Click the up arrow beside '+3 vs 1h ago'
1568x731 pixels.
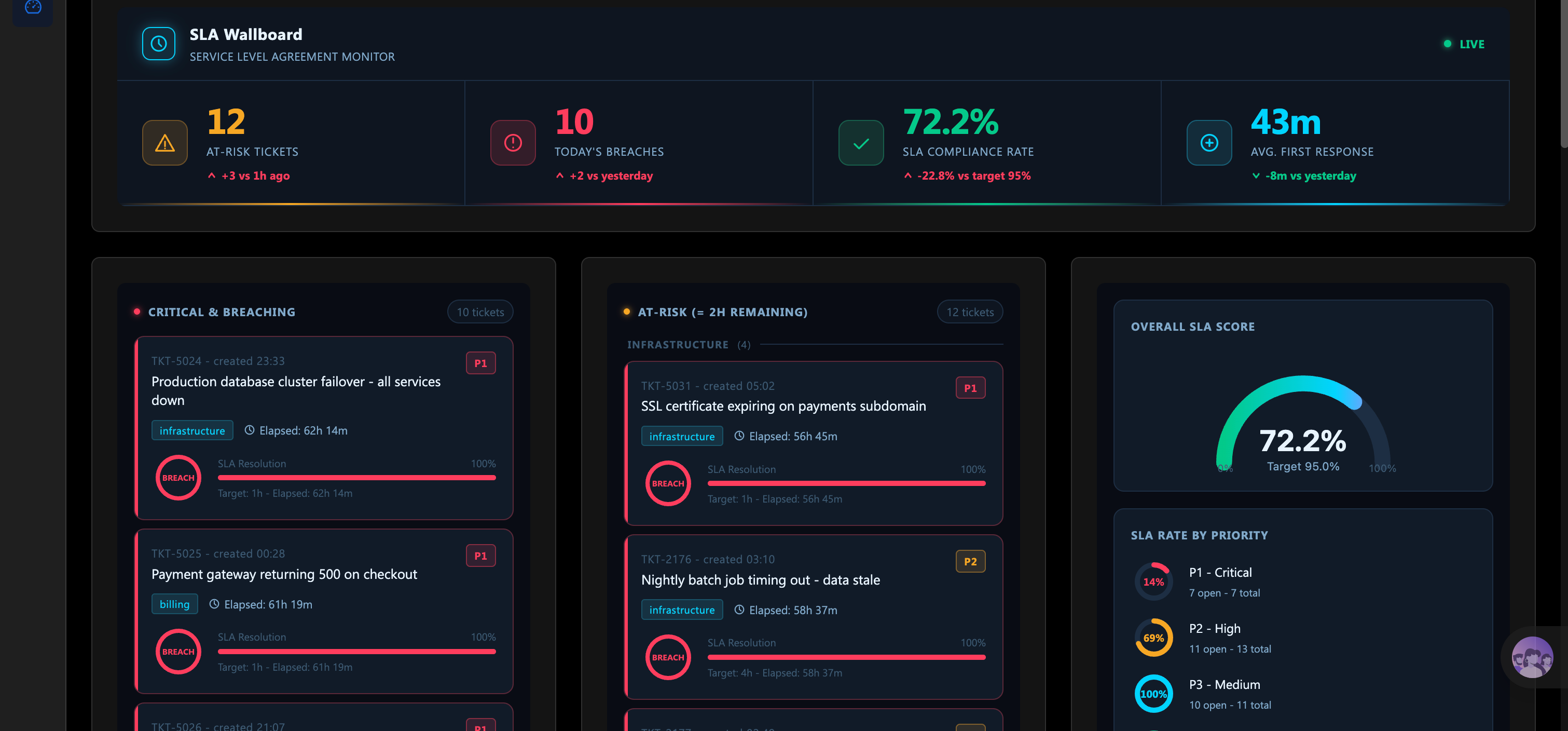[x=212, y=175]
